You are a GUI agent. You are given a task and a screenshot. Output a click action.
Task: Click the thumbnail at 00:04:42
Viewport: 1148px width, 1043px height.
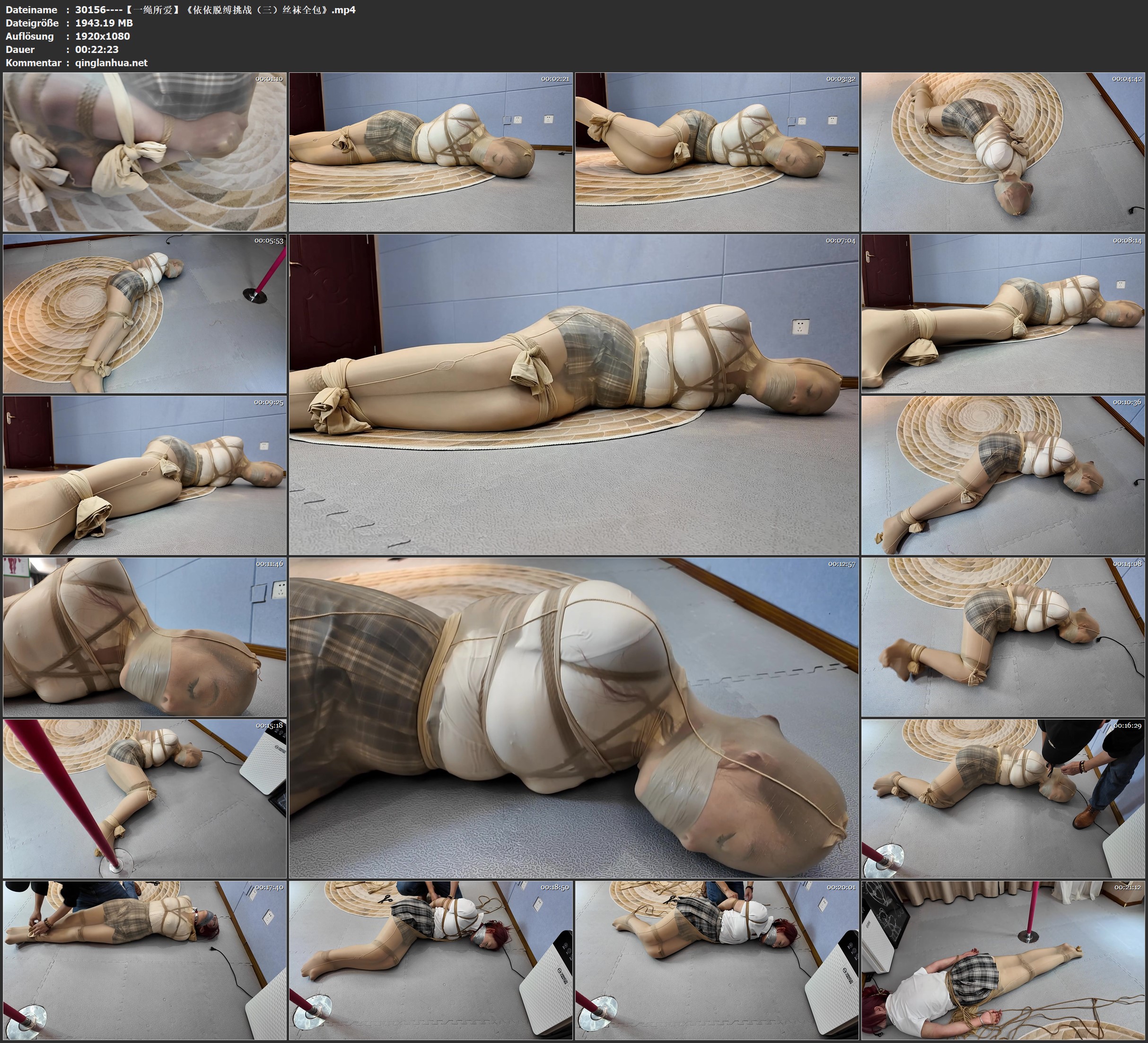tap(1003, 152)
